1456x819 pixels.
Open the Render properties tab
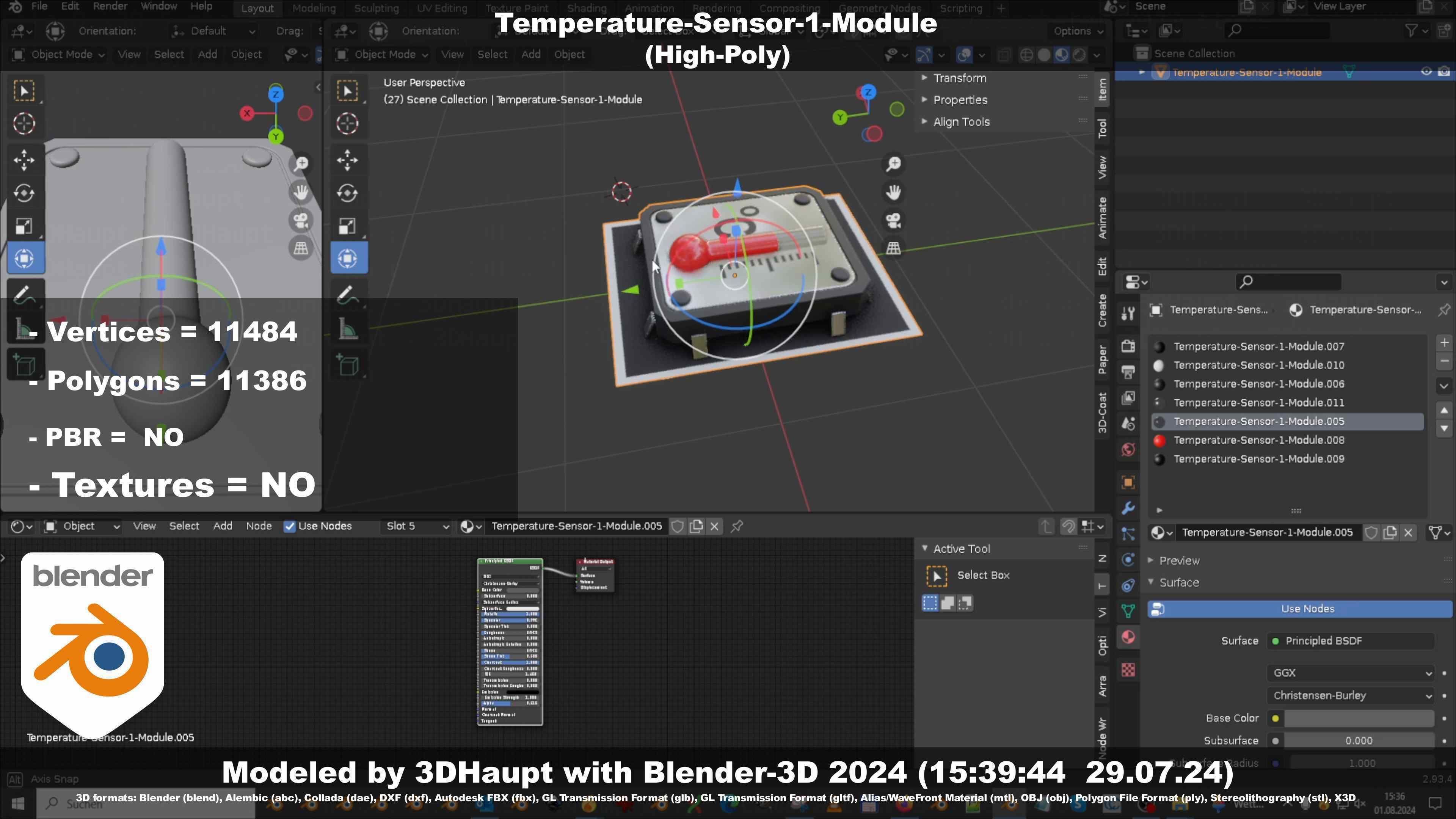point(1128,346)
